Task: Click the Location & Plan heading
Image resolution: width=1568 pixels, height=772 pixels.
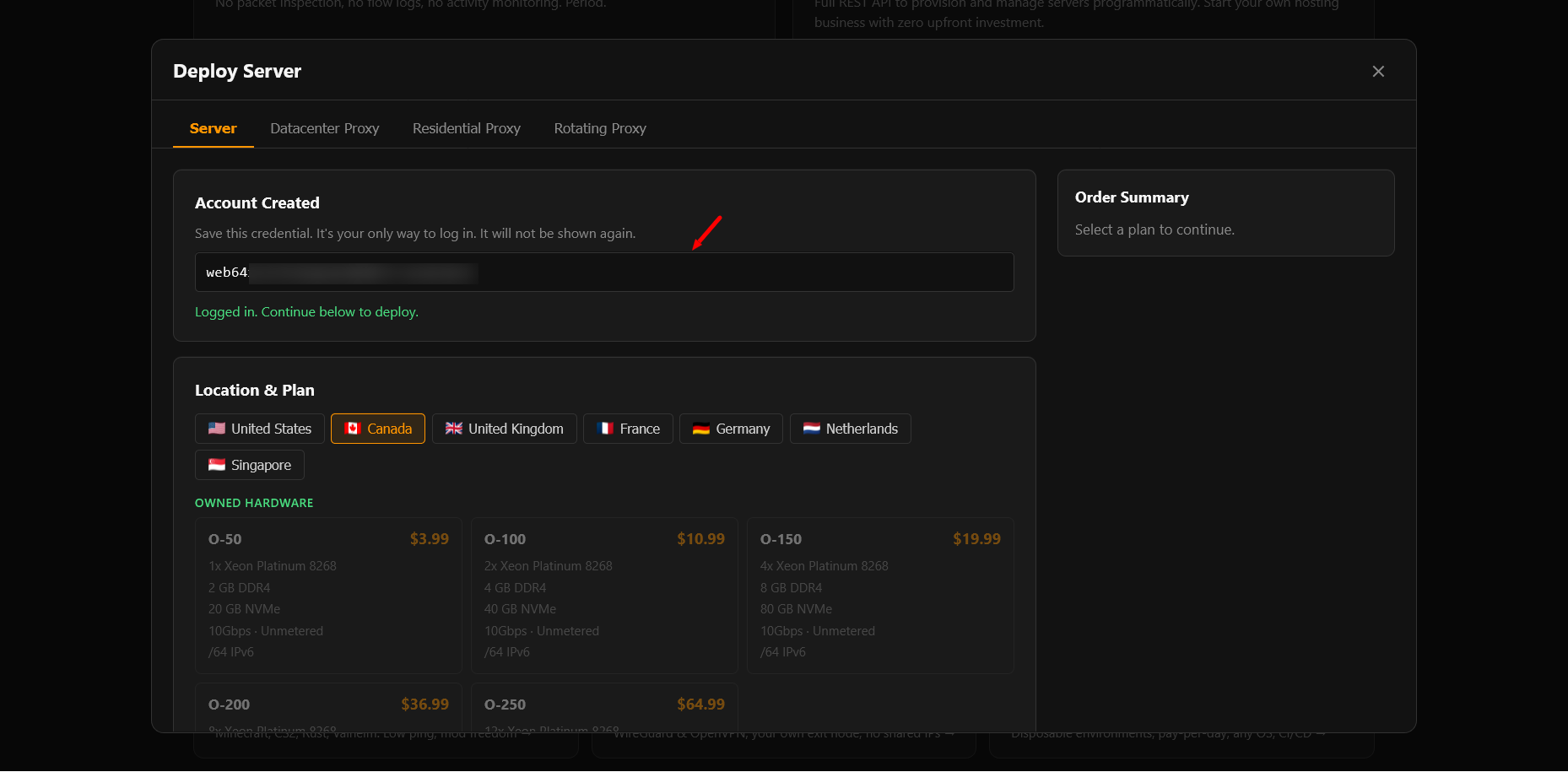Action: [x=255, y=391]
